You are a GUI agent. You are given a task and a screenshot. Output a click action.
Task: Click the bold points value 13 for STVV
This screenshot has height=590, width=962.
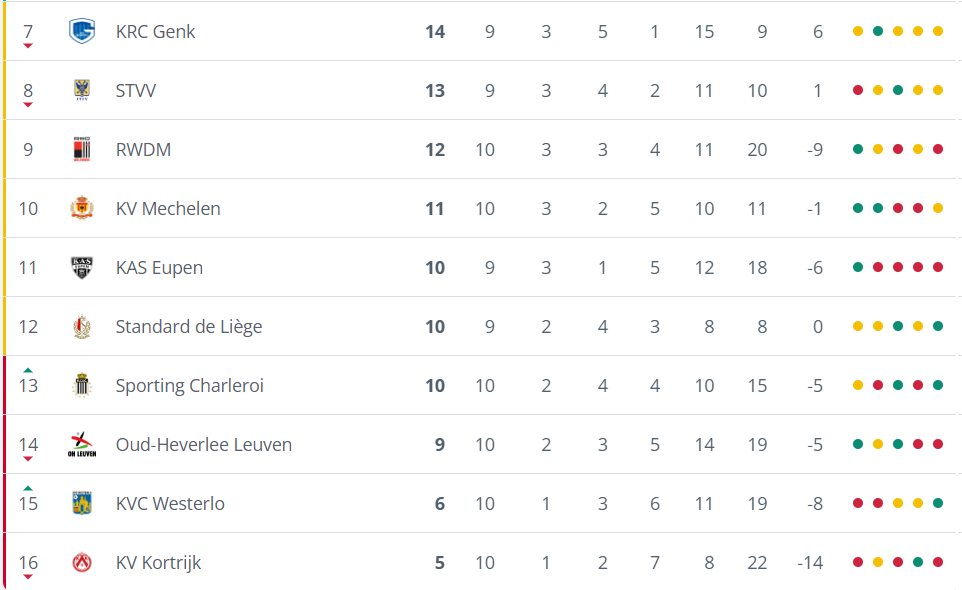(434, 90)
